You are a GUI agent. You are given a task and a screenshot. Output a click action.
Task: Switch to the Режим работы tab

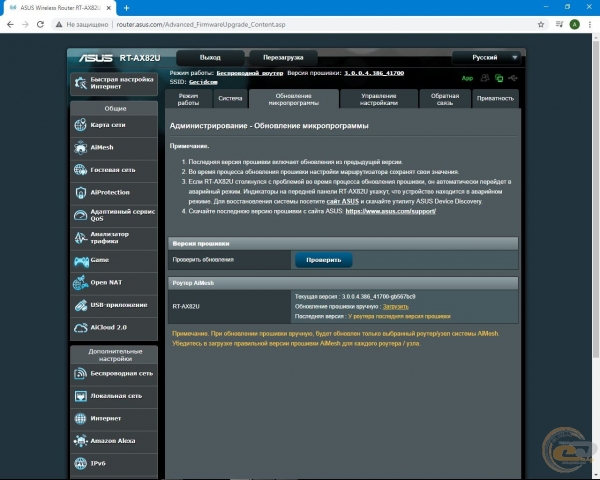[x=188, y=99]
